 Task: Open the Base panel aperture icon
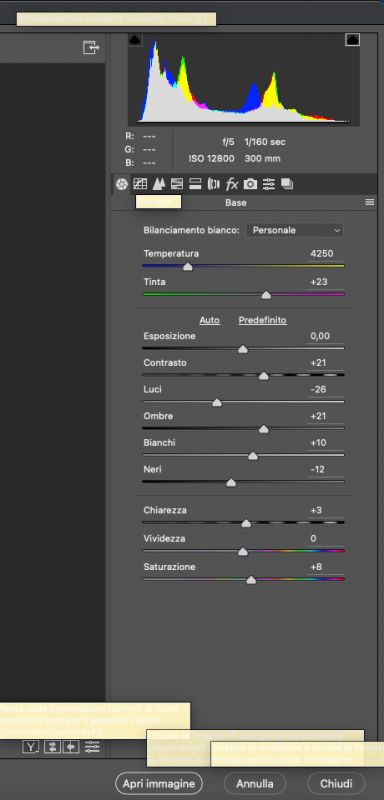pyautogui.click(x=121, y=184)
